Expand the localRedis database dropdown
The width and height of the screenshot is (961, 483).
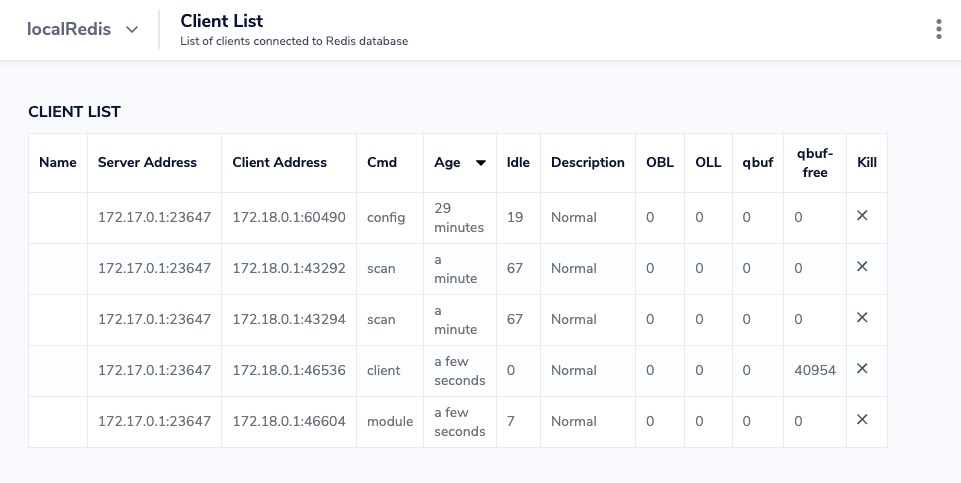pyautogui.click(x=83, y=29)
